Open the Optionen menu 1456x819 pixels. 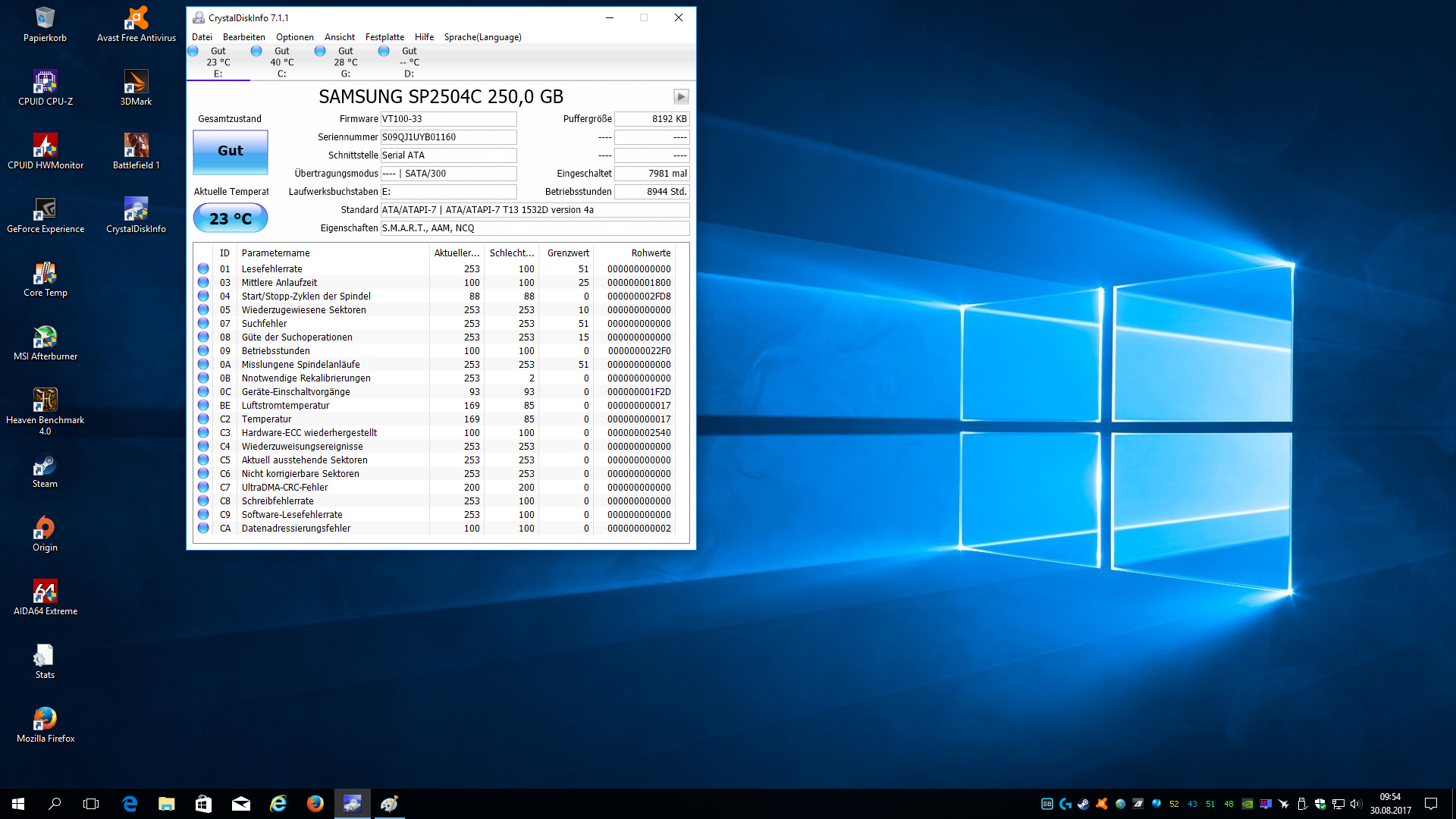294,36
